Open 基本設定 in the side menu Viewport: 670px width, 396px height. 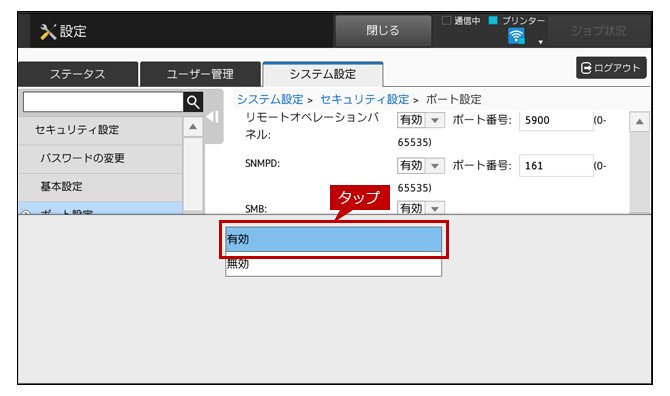[100, 187]
